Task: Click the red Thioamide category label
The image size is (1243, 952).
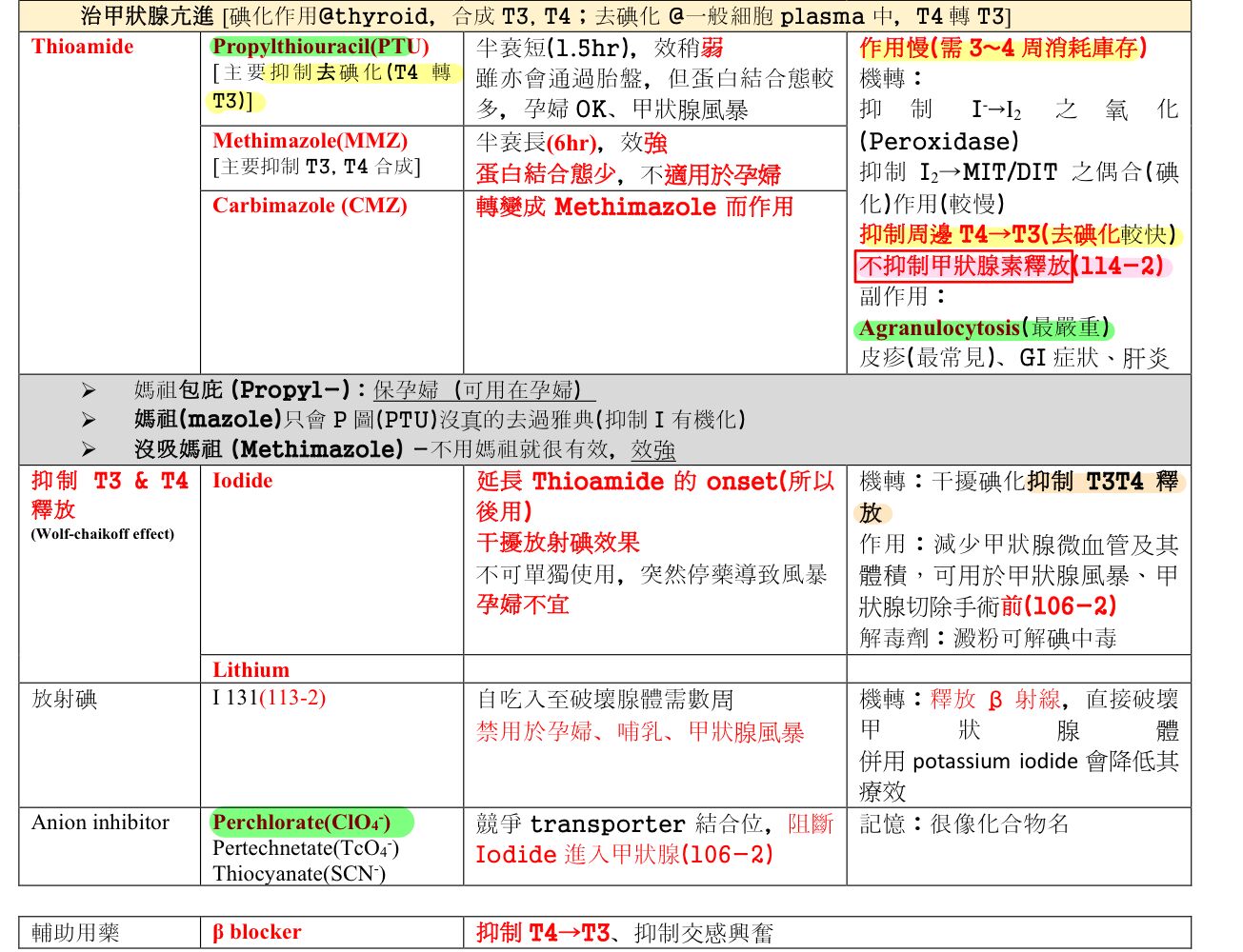Action: 83,47
